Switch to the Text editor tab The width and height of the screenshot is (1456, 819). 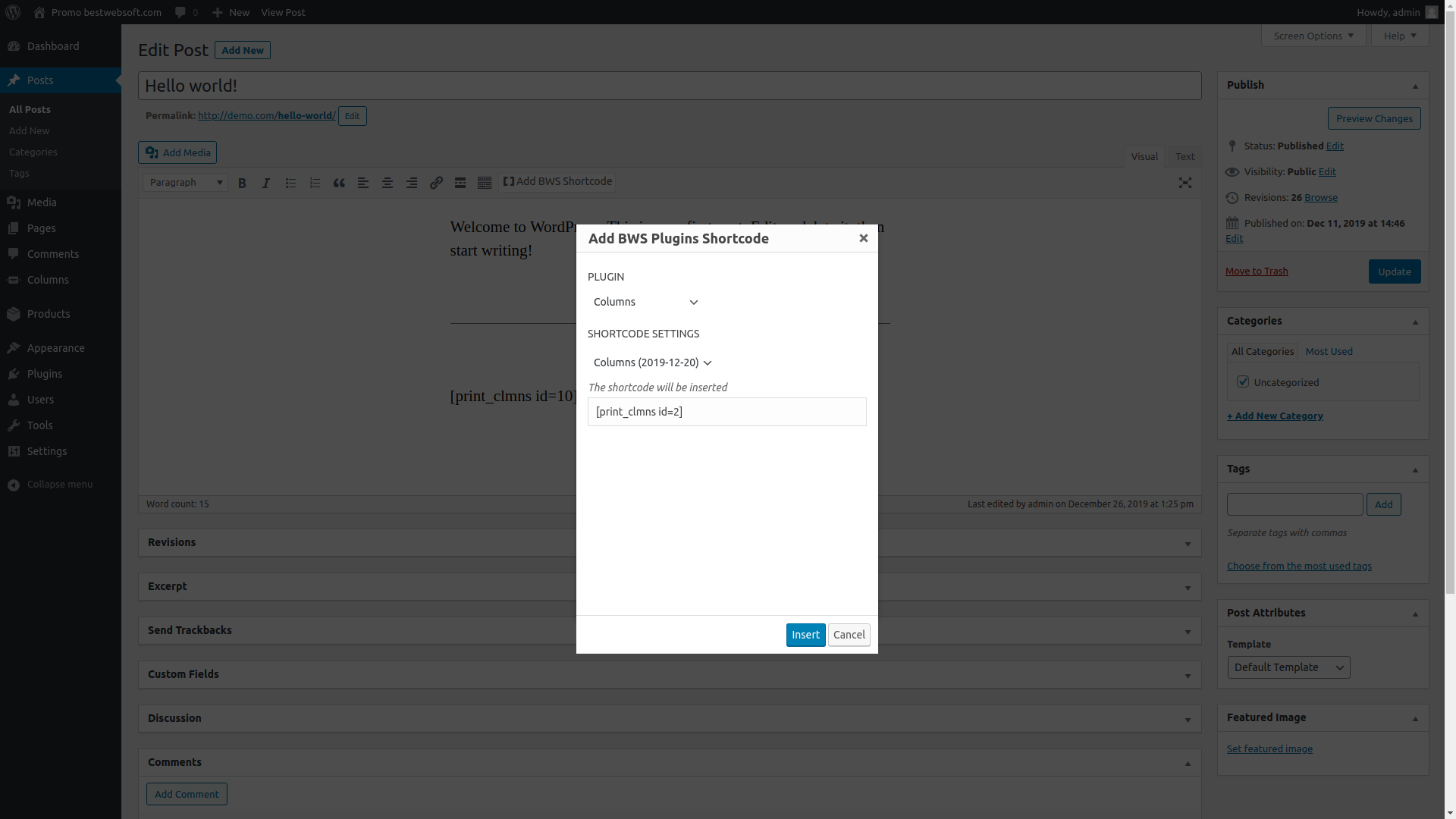[x=1185, y=157]
